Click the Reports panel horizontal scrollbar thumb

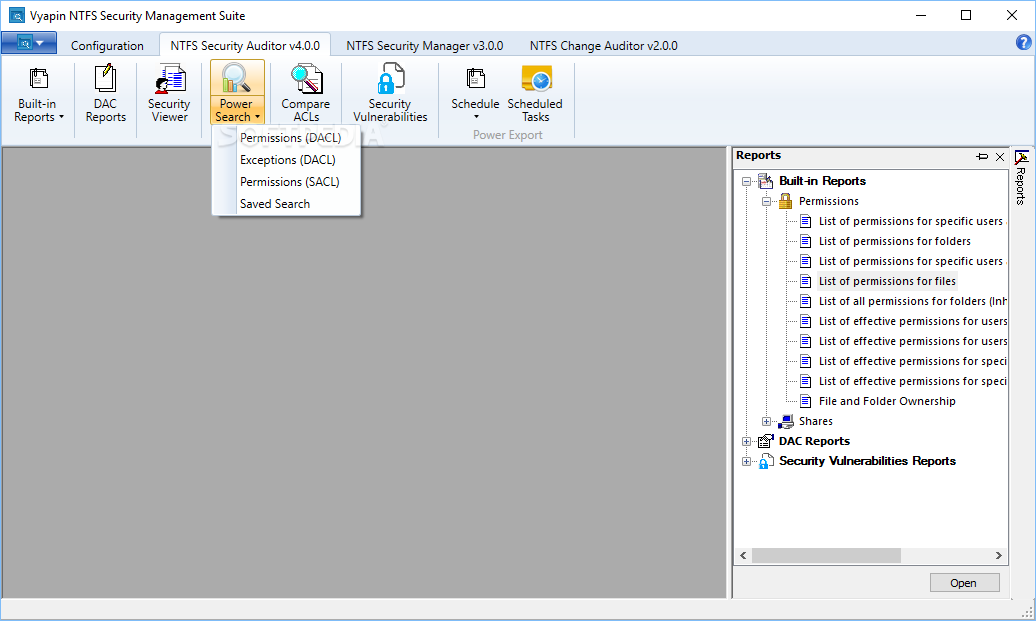coord(826,556)
